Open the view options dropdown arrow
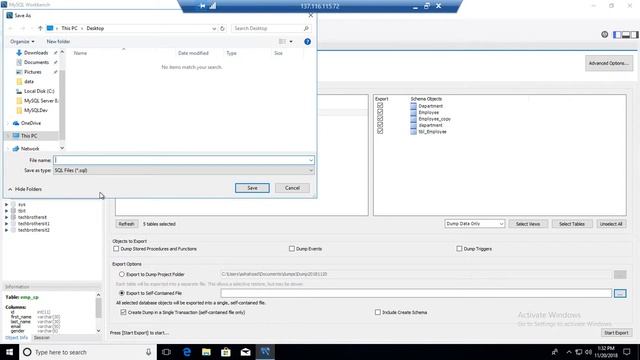Viewport: 640px width, 360px height. 291,42
